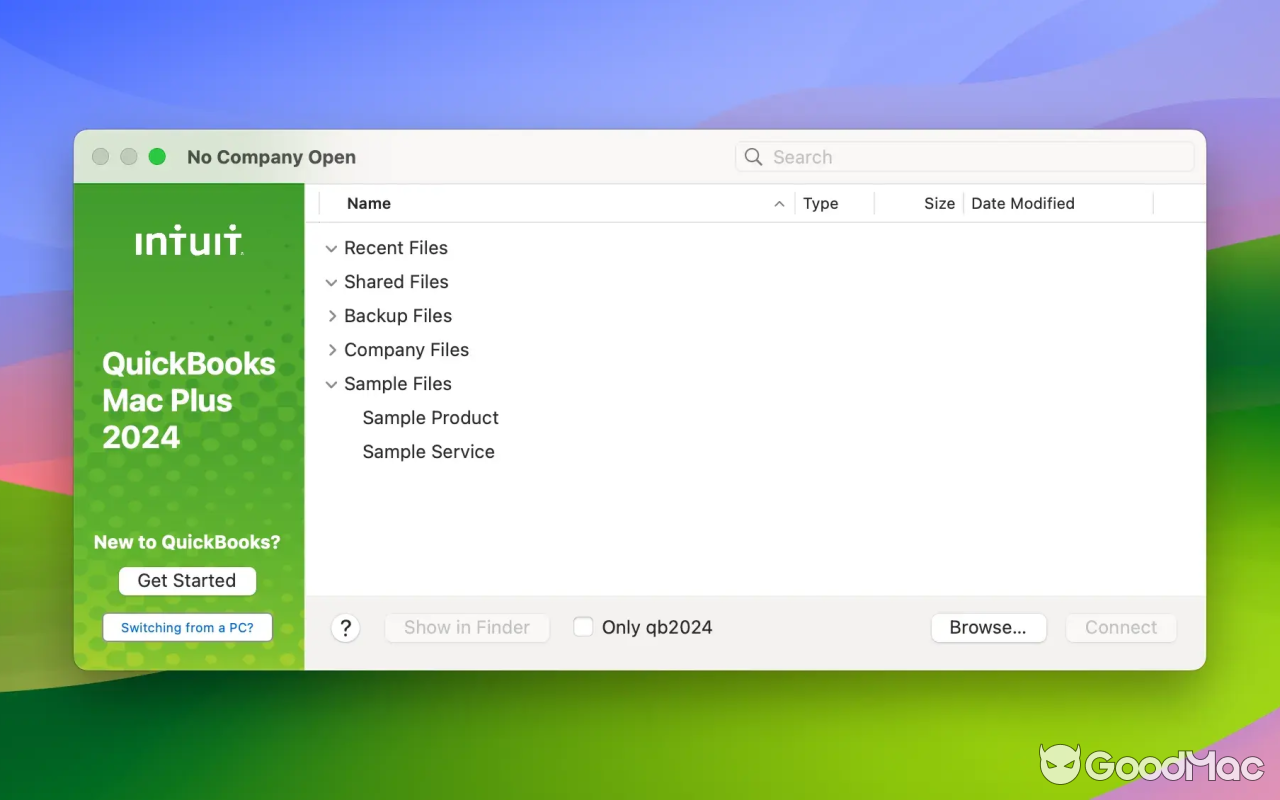Click the magnifying glass in the search field
This screenshot has height=800, width=1280.
click(753, 157)
